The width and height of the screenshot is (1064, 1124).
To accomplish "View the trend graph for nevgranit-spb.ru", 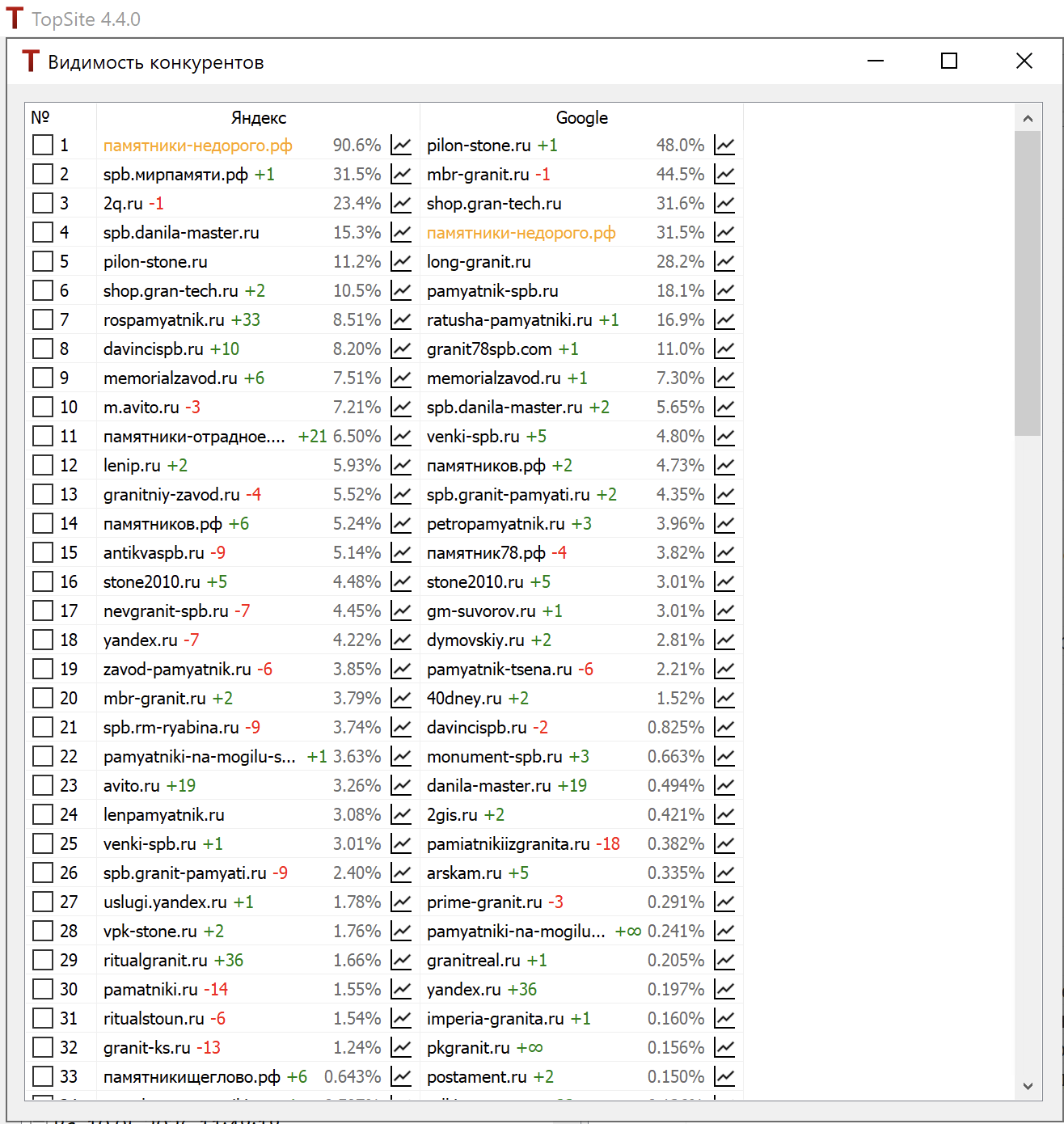I will tap(401, 611).
